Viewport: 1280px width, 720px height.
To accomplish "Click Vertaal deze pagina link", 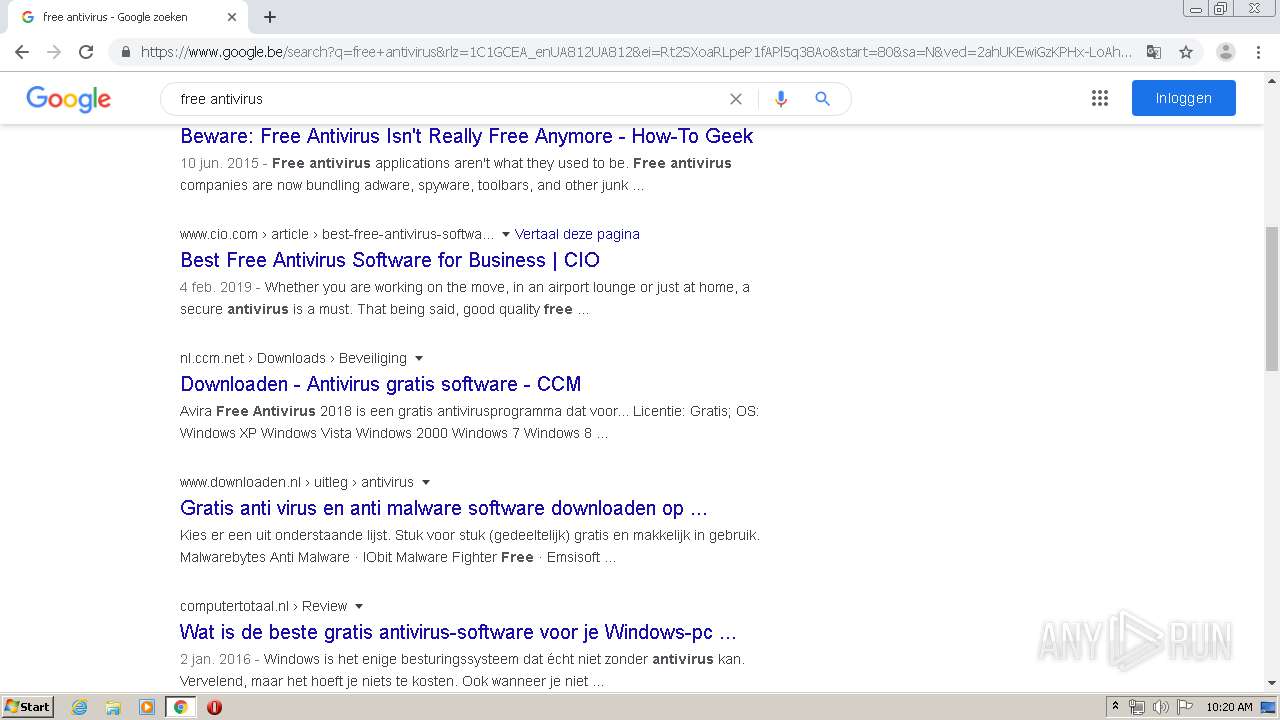I will [577, 234].
